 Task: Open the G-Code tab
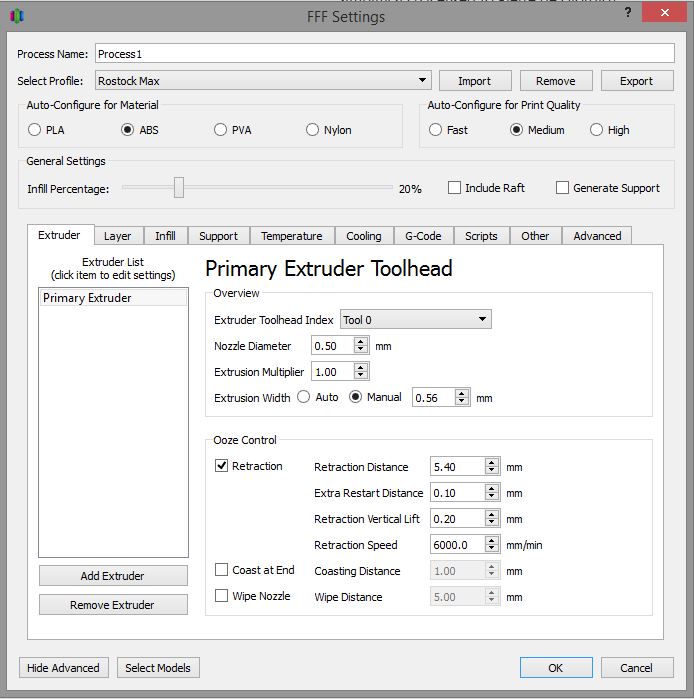(423, 236)
